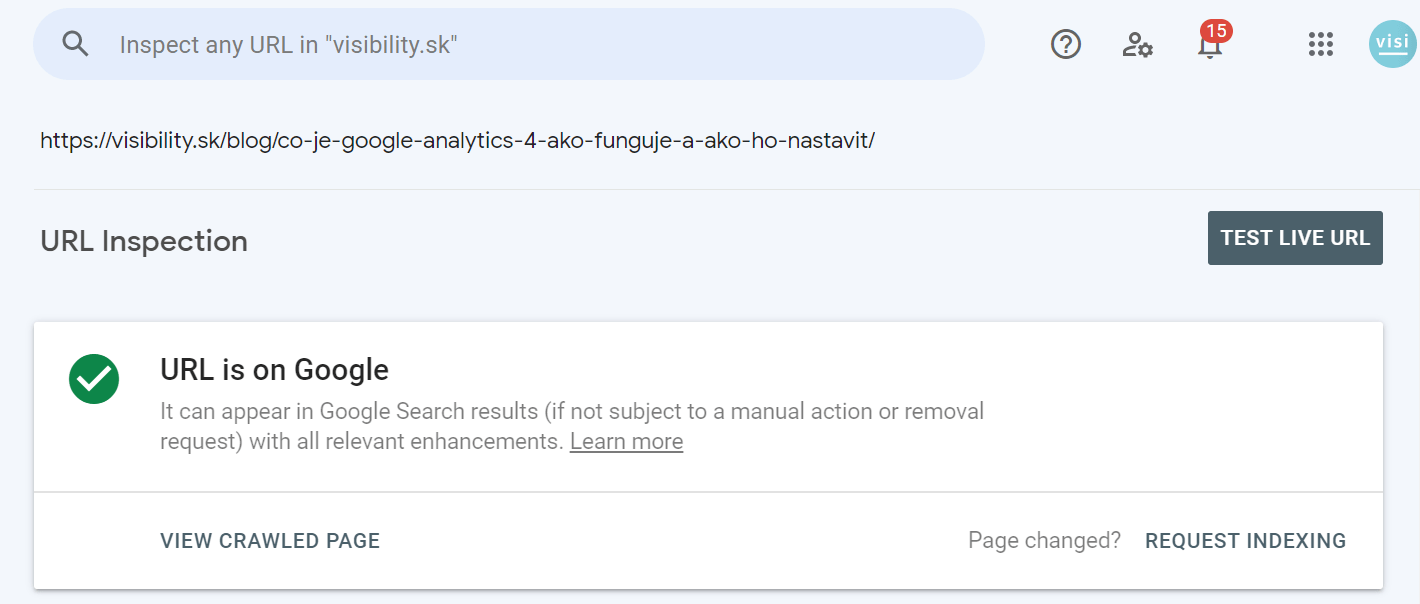The height and width of the screenshot is (604, 1420).
Task: Click the "with all relevant enhancements" text
Action: pyautogui.click(x=405, y=442)
